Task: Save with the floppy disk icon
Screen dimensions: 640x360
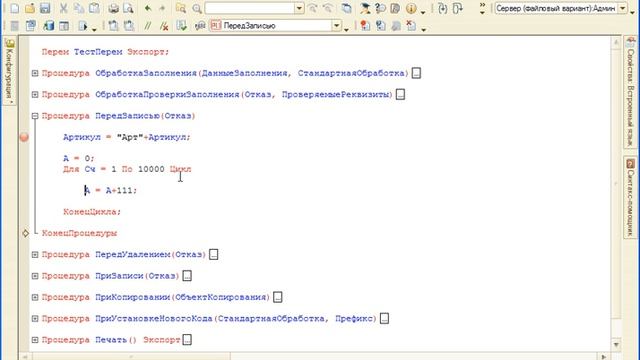Action: click(x=45, y=8)
